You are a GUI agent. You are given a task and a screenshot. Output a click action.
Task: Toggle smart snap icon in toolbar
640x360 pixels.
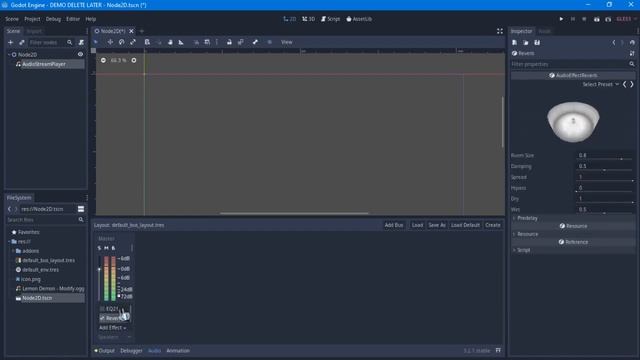pyautogui.click(x=196, y=42)
